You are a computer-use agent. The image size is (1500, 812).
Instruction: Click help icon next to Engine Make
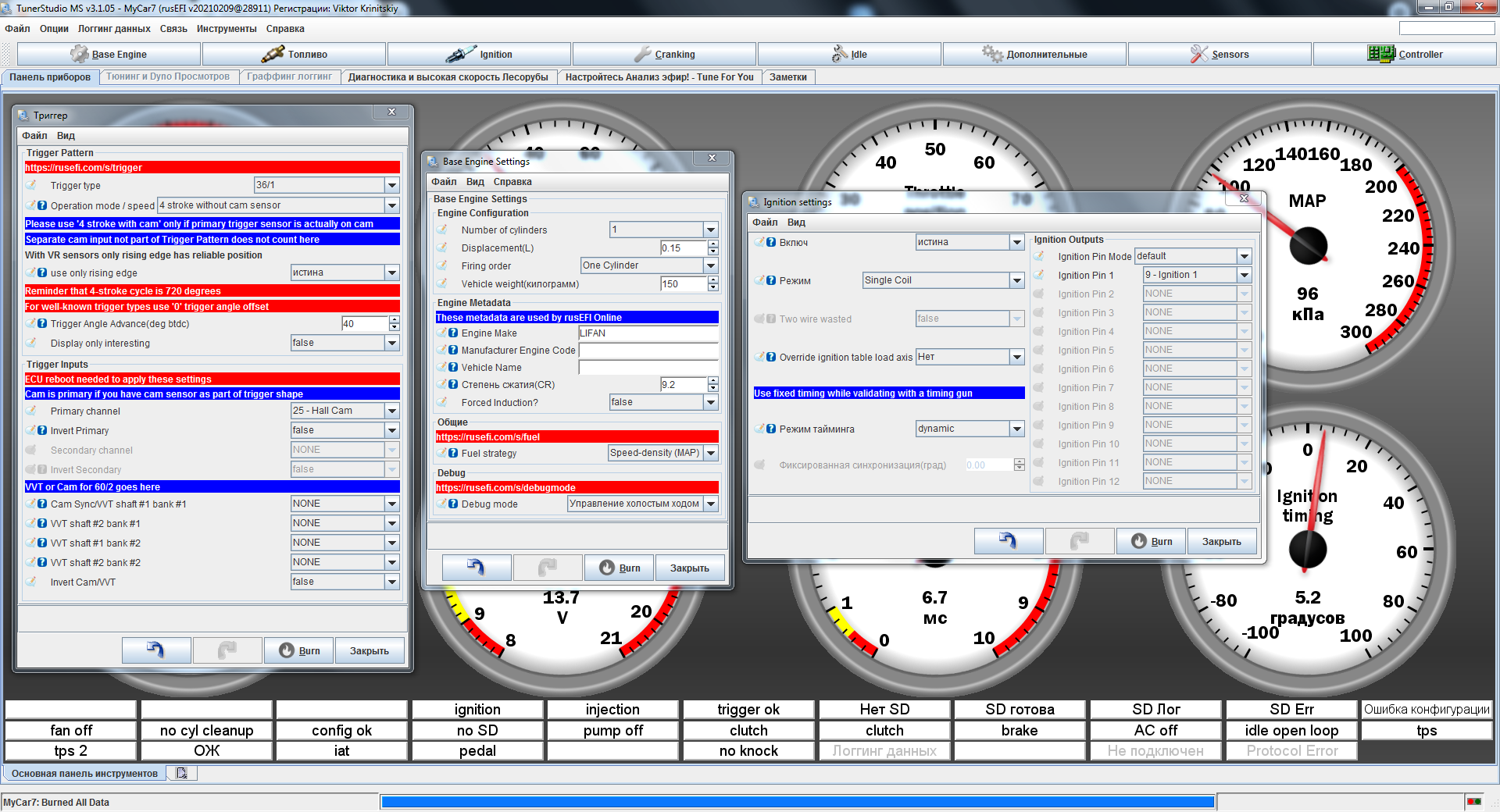point(453,333)
